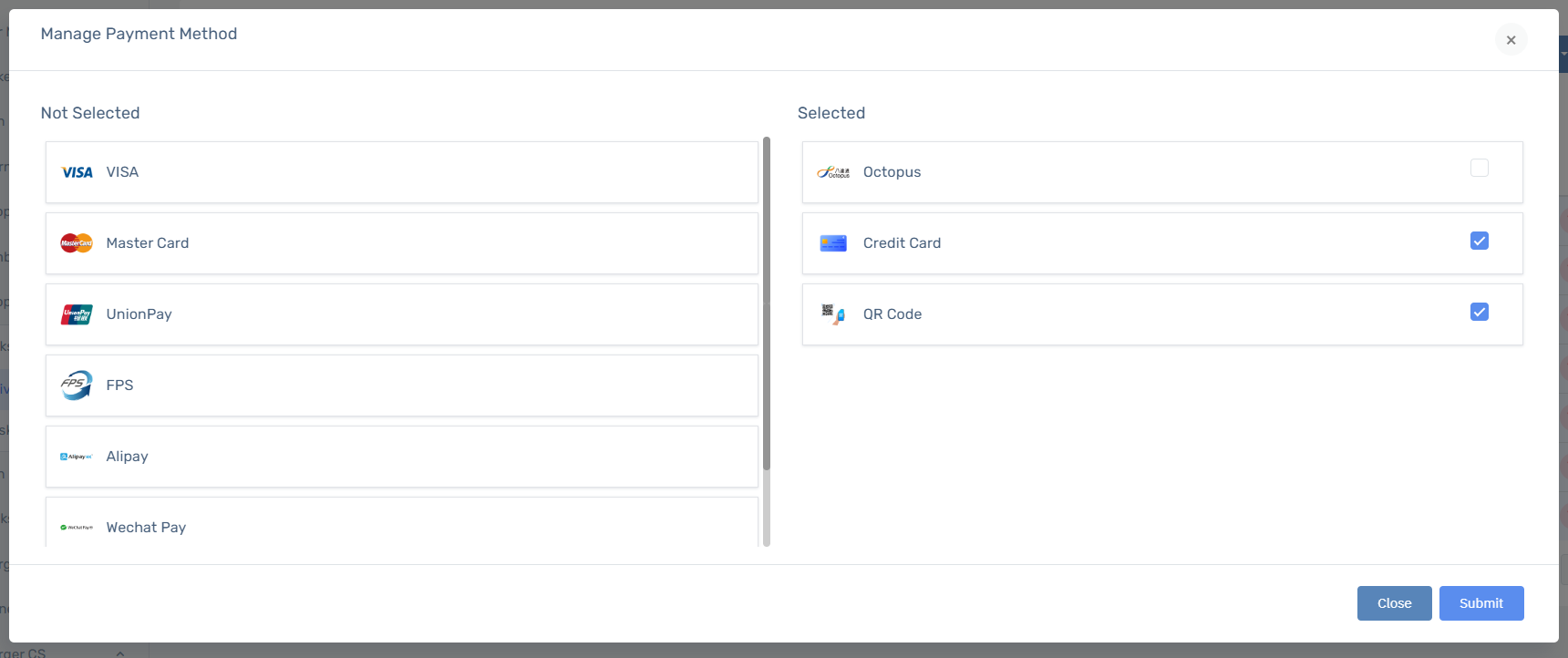Dismiss dialog with the X button
Screen dimensions: 1568x658
(1511, 39)
